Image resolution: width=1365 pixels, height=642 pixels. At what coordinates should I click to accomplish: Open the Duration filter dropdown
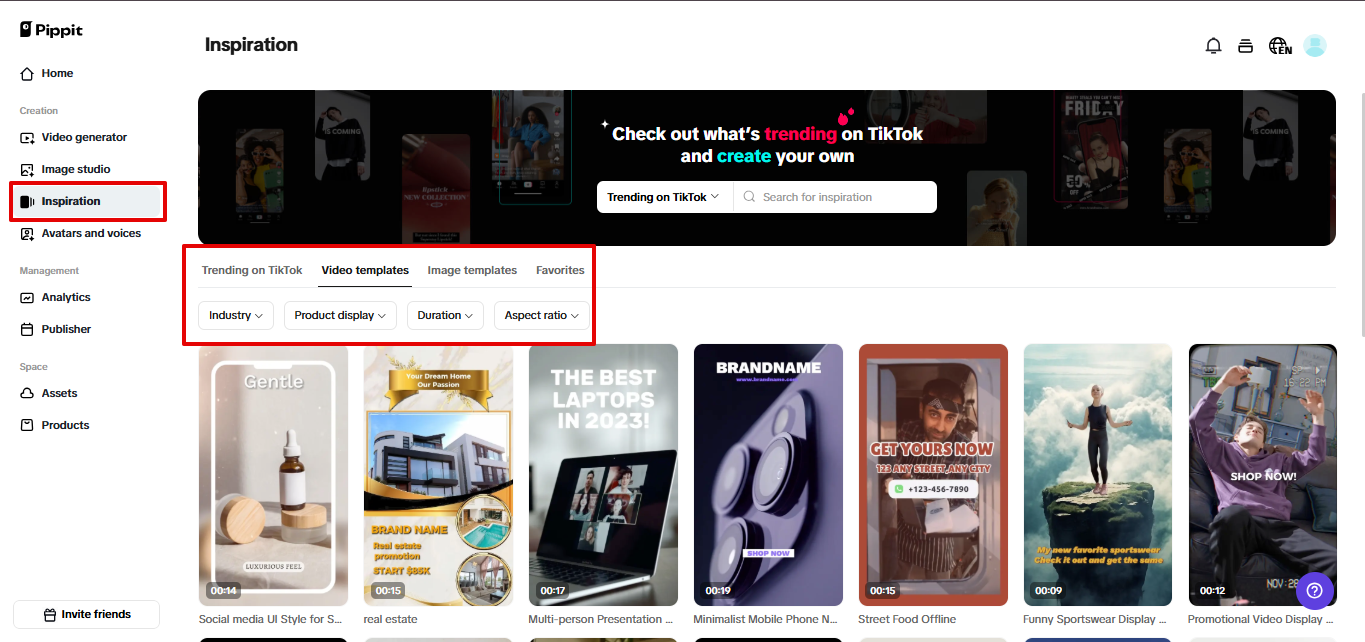445,315
